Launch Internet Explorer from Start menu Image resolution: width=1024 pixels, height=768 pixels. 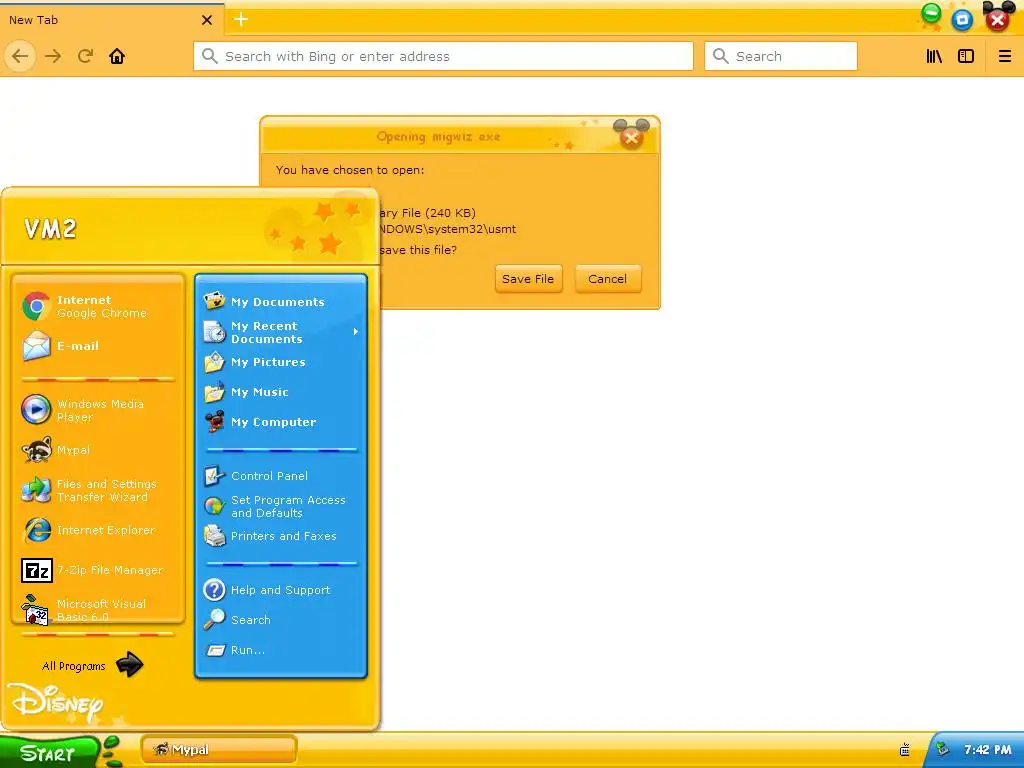[x=98, y=530]
